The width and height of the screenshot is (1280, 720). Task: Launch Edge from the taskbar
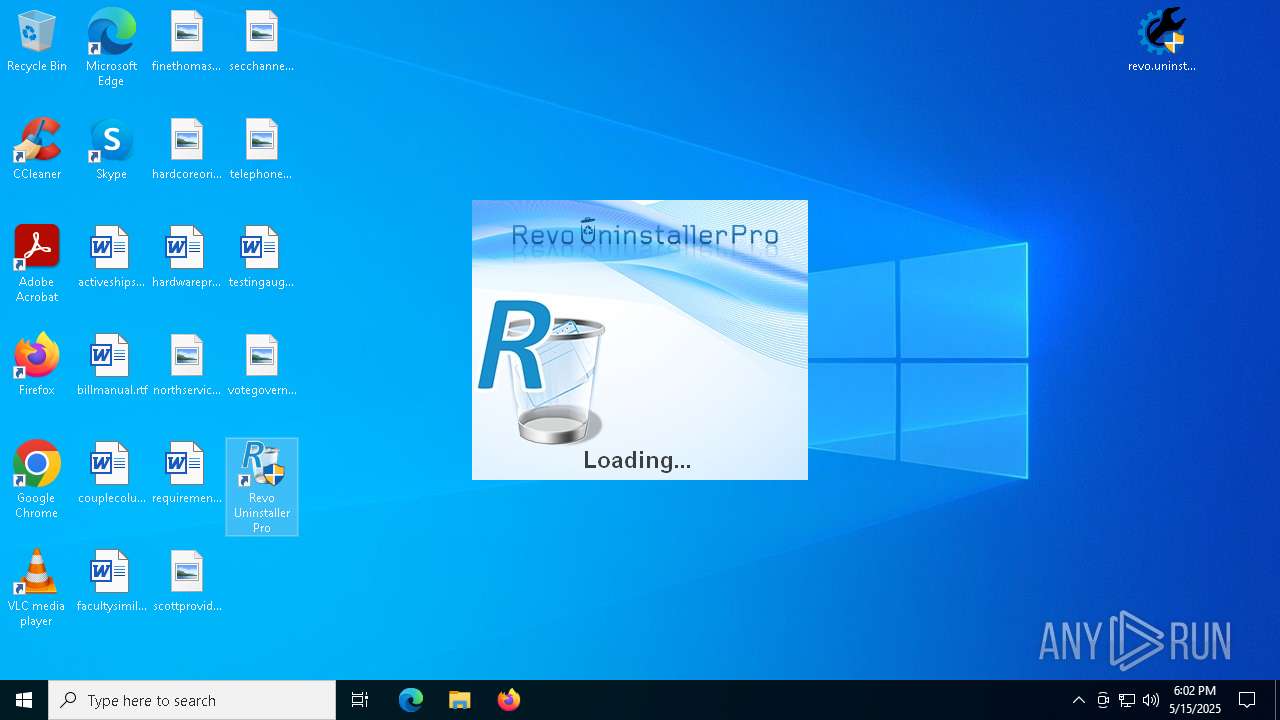point(411,700)
